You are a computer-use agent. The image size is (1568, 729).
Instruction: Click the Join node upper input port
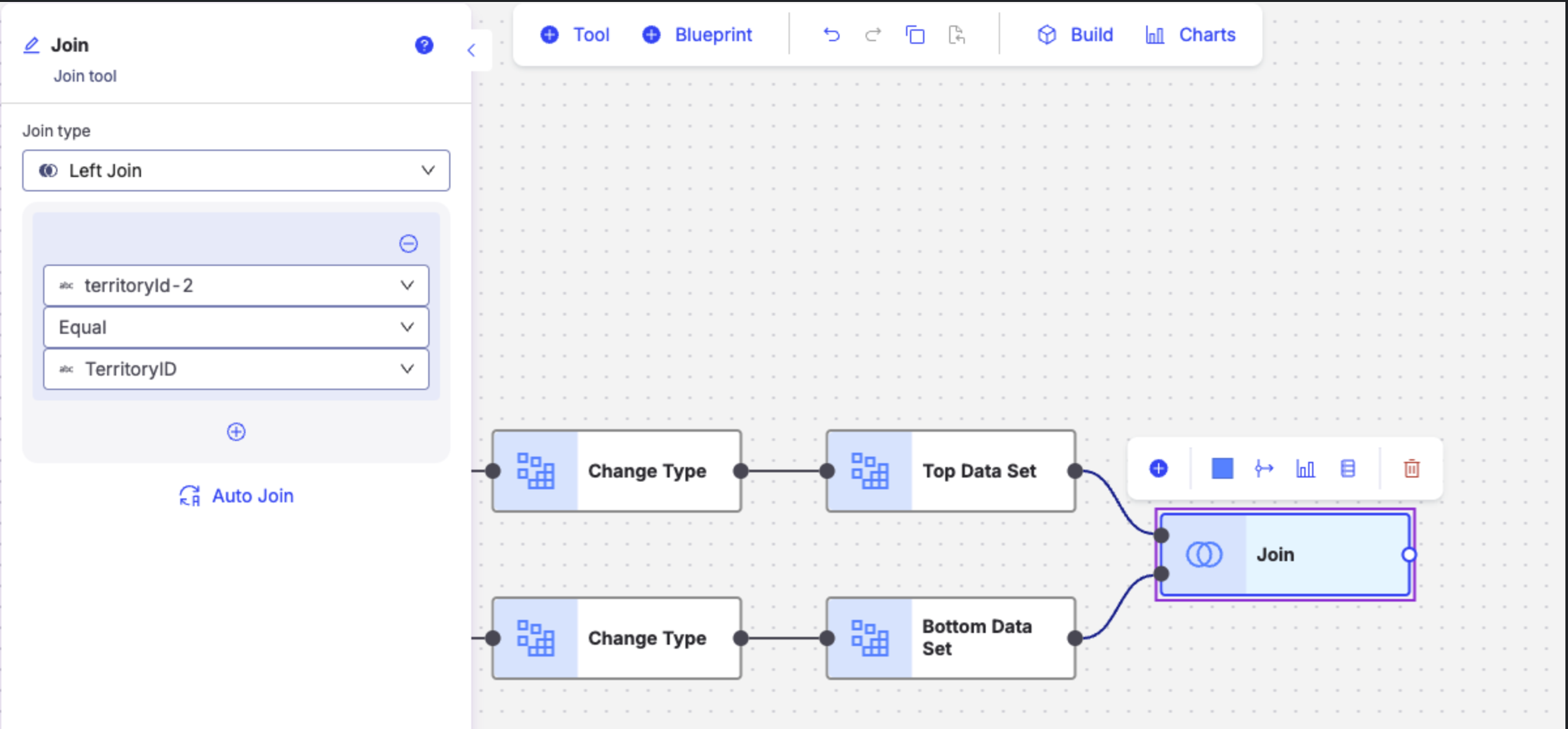(x=1161, y=536)
